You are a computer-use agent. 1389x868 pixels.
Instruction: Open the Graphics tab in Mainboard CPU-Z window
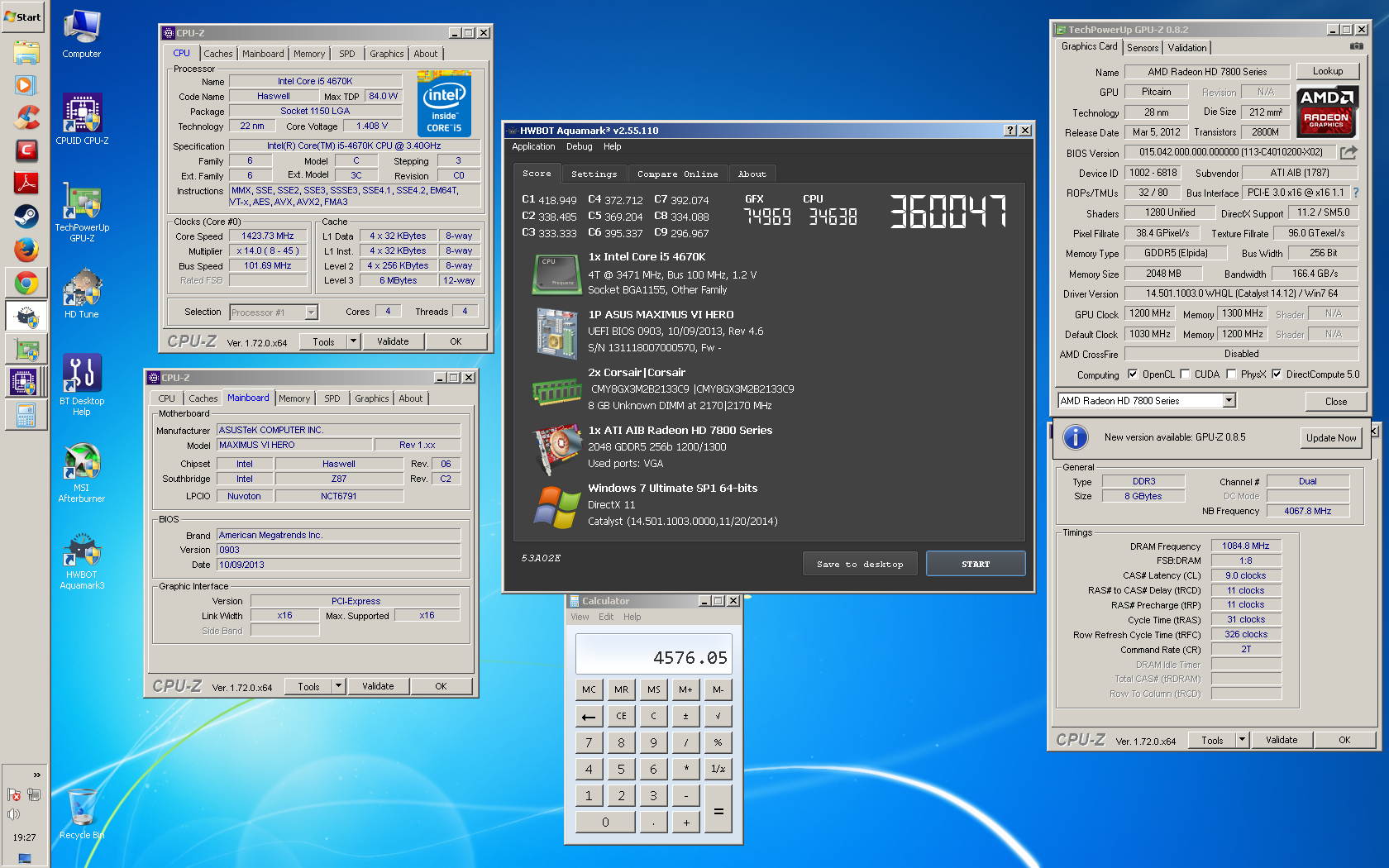coord(371,398)
